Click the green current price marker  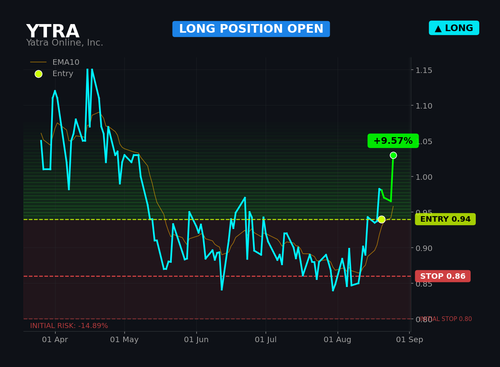393,155
